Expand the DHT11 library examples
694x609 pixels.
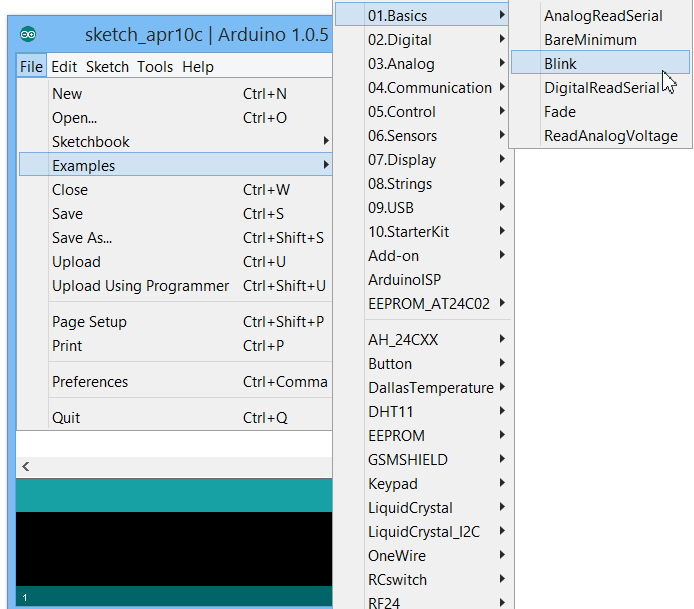coord(391,412)
